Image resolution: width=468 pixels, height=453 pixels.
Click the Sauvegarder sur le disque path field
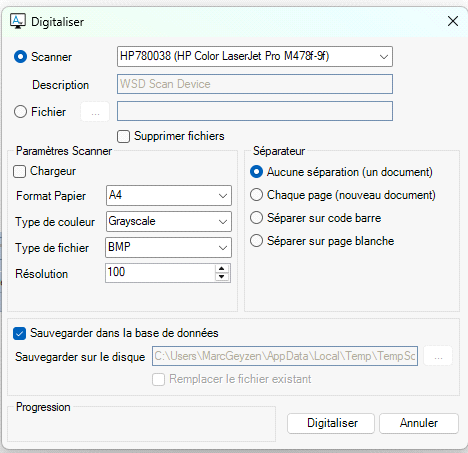(x=285, y=356)
